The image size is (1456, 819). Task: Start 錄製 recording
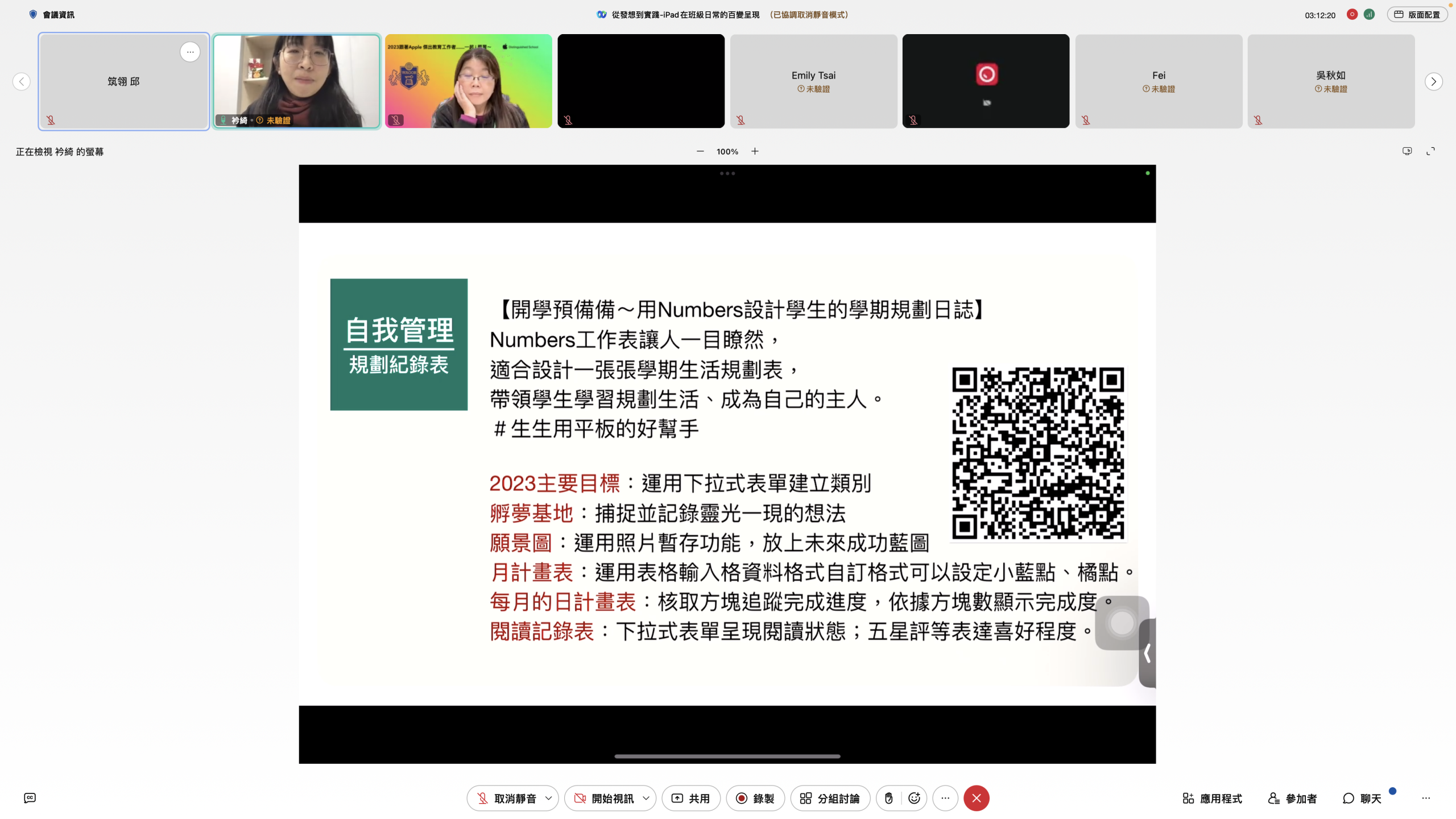[755, 798]
